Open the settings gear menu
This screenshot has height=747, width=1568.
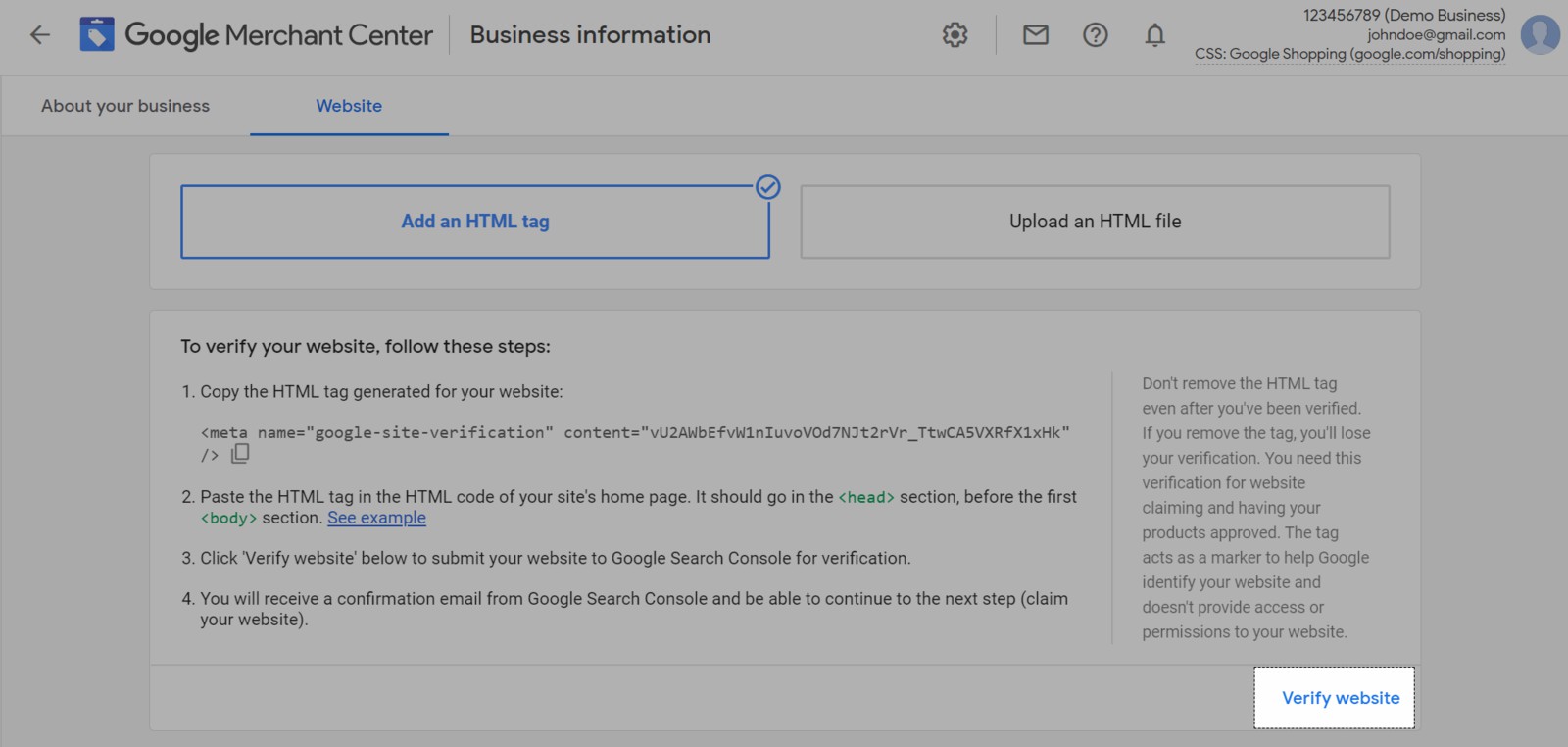click(x=955, y=35)
